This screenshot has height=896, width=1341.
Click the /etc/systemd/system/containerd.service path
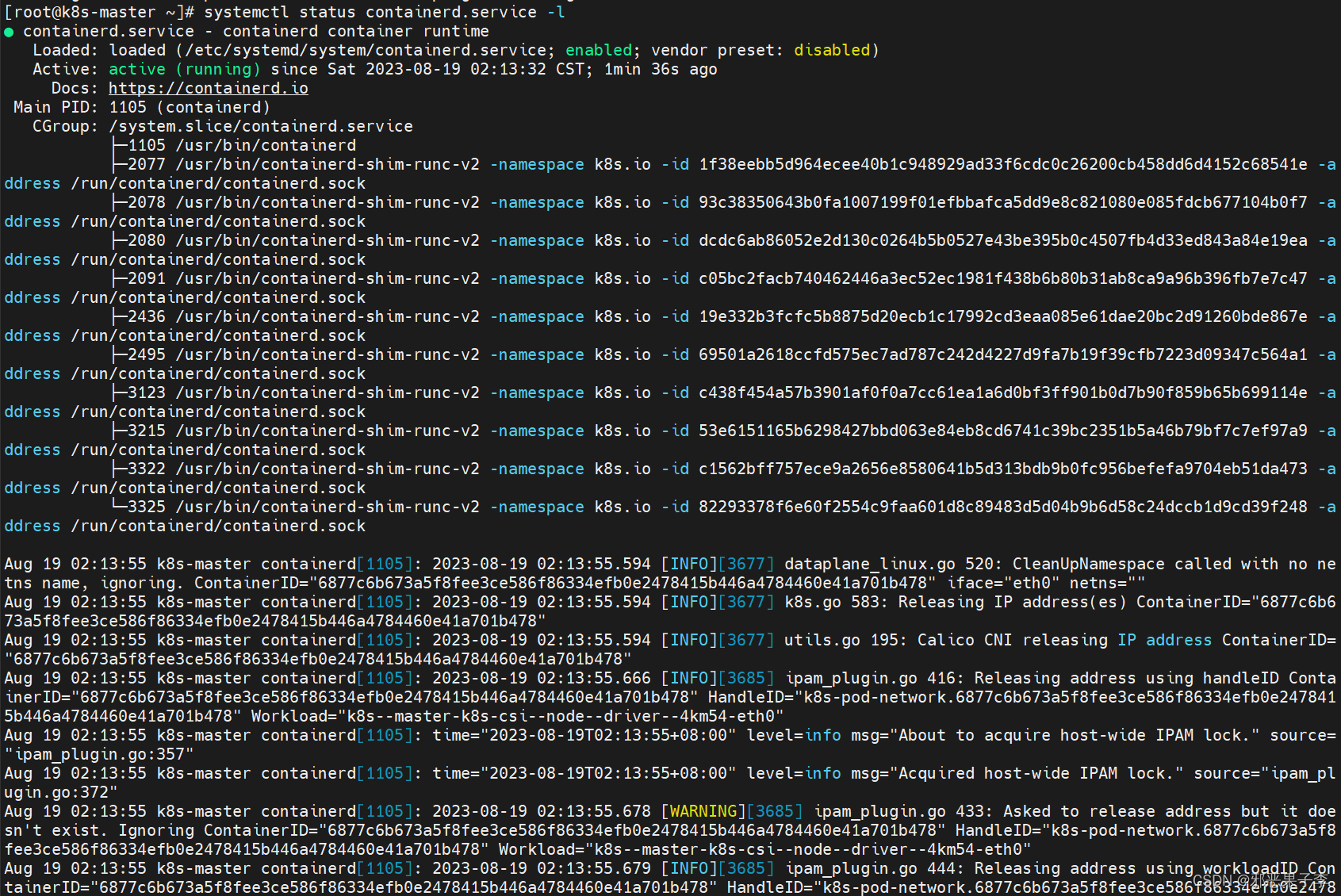(x=366, y=50)
